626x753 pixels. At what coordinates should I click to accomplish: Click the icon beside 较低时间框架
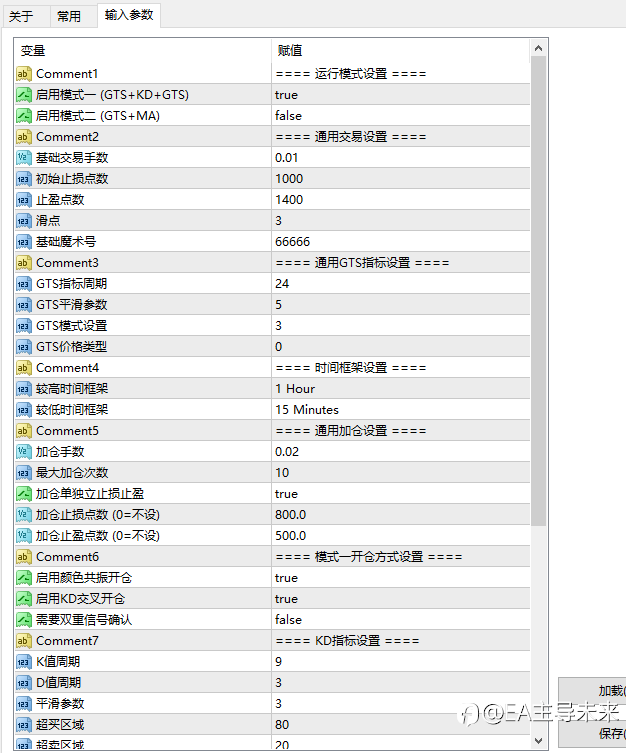coord(24,410)
